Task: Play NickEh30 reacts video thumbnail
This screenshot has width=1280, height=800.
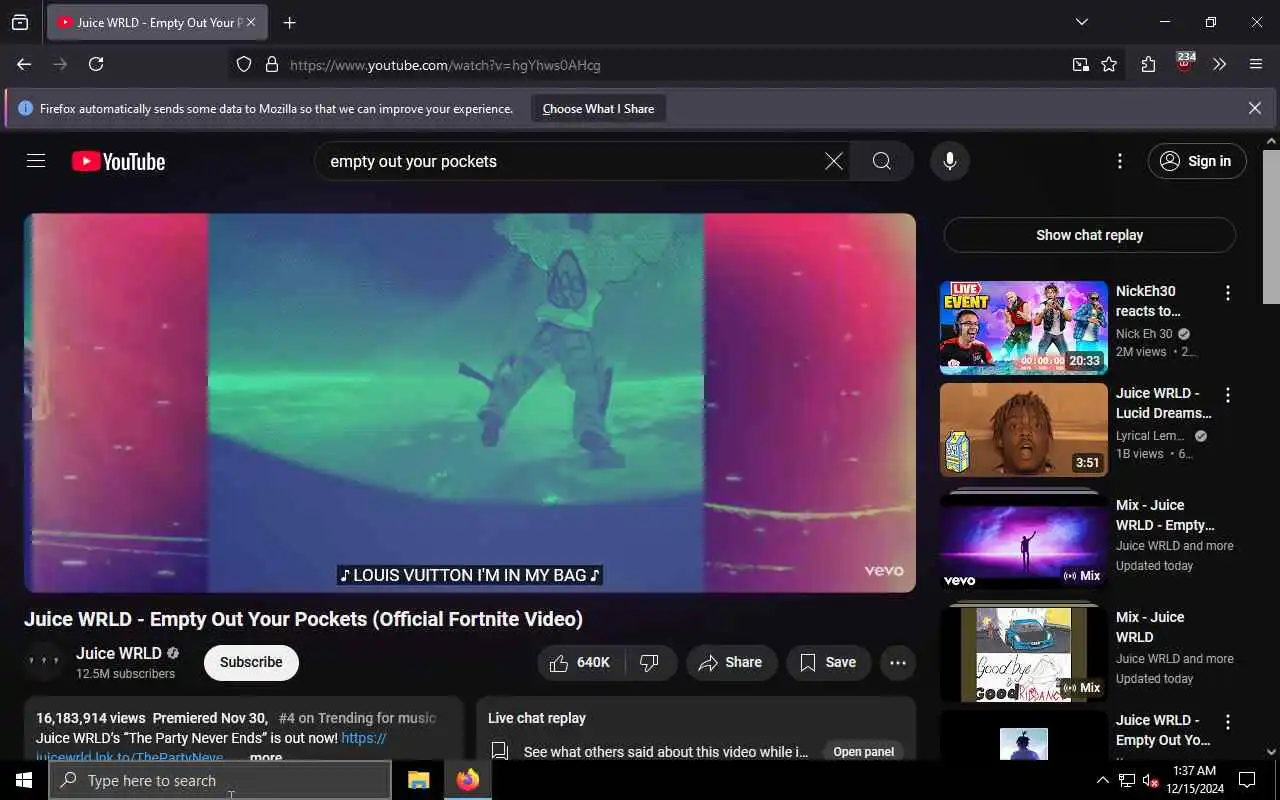Action: pos(1023,328)
